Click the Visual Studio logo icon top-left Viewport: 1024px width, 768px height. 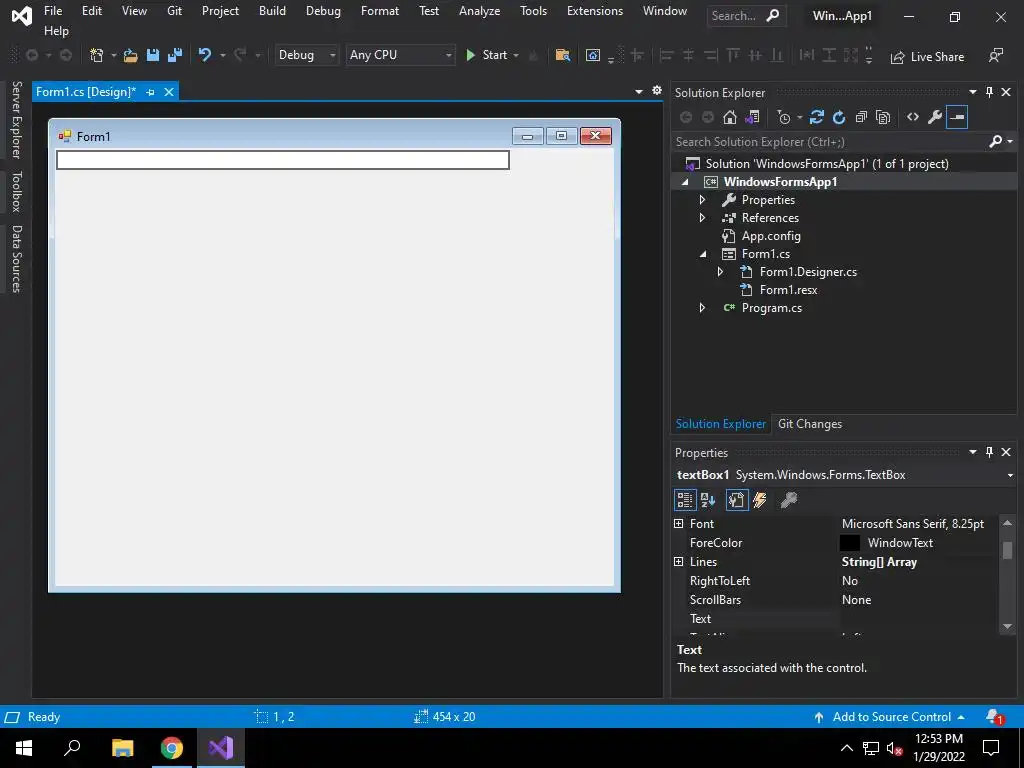[x=22, y=16]
